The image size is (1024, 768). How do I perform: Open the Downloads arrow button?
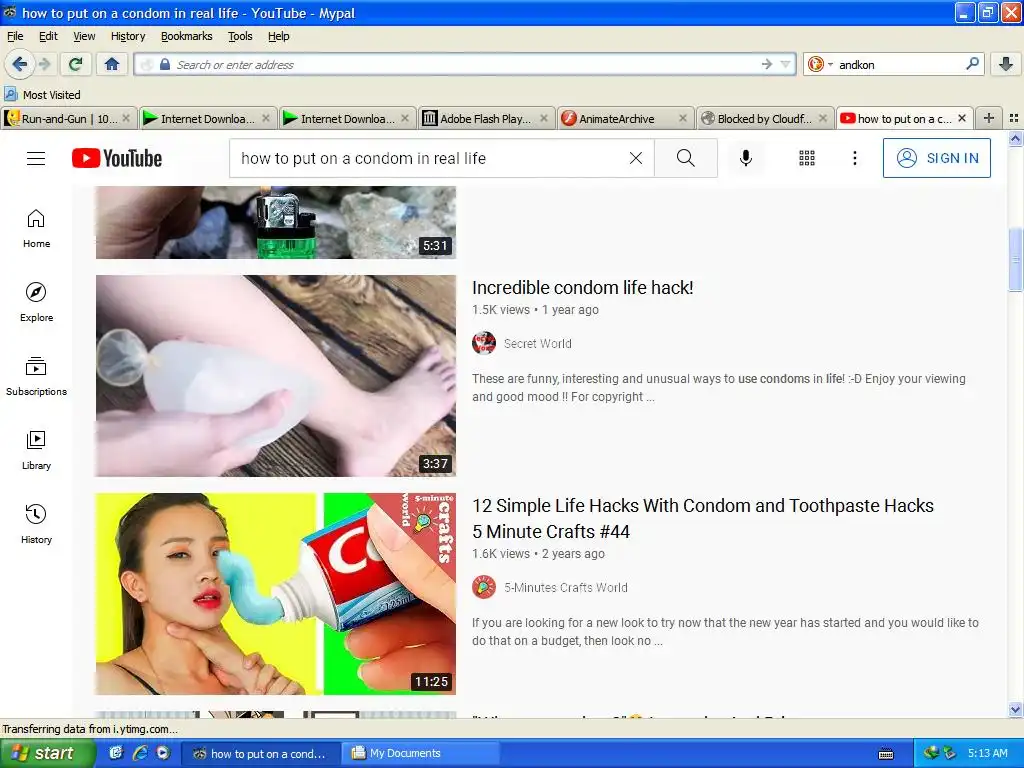click(1006, 64)
